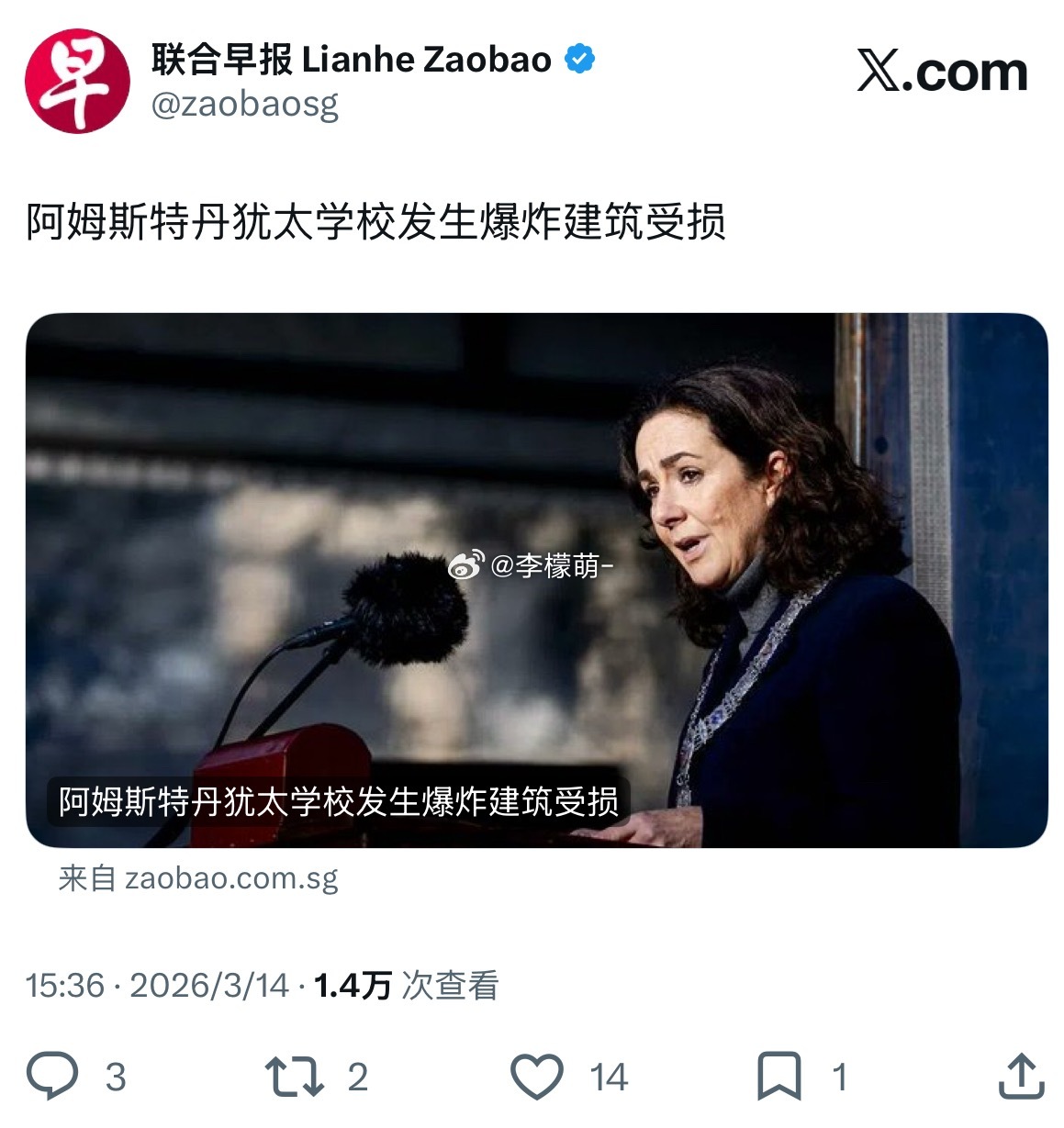Open Lianhe Zaobao red profile avatar
Viewport: 1064px width, 1128px height.
tap(77, 81)
